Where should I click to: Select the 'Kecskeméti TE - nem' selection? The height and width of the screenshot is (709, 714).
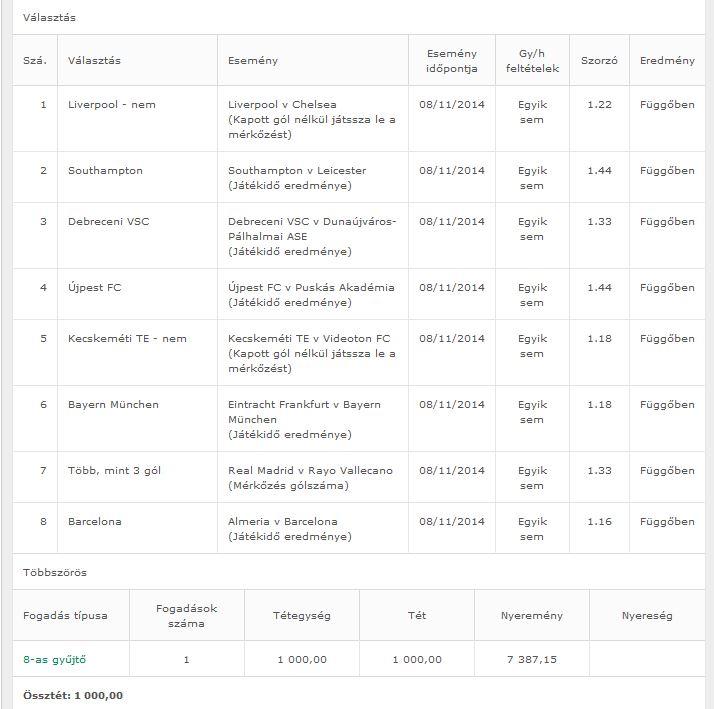point(127,338)
